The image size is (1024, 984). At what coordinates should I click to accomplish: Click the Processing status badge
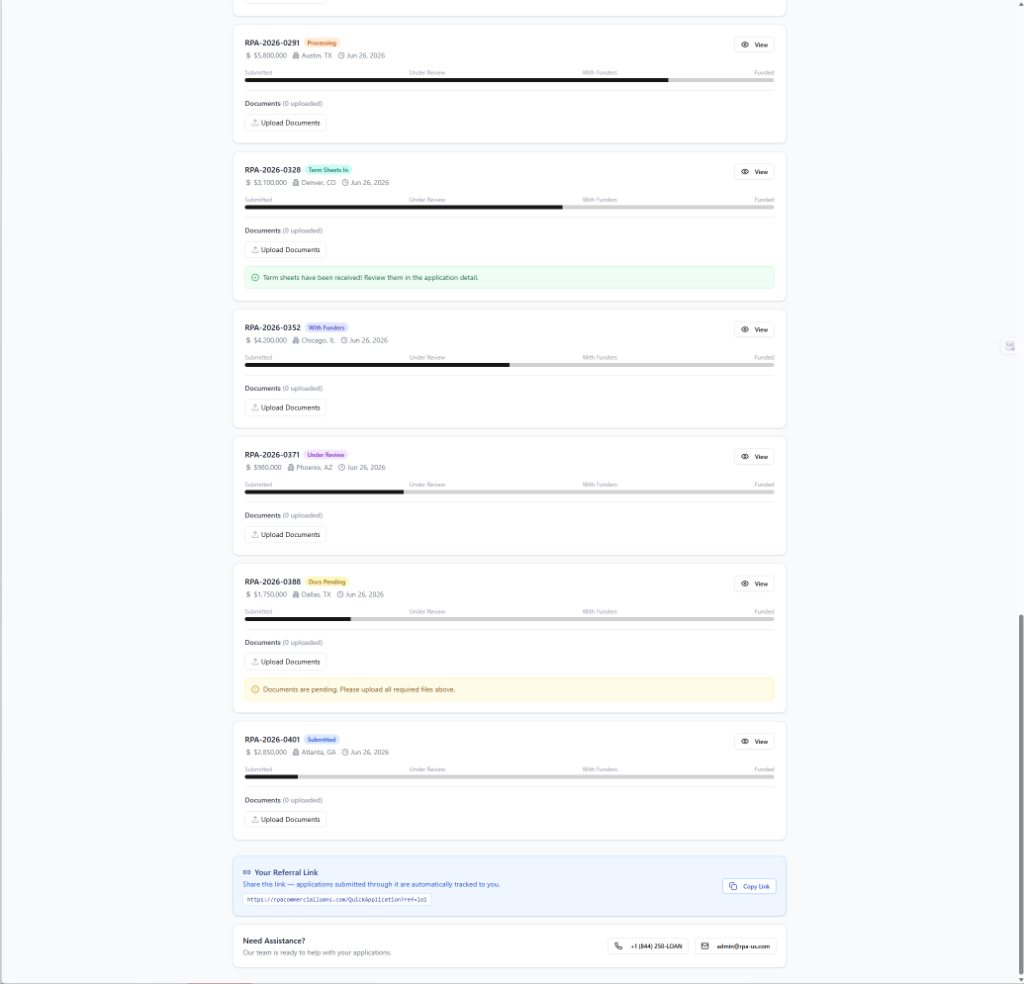tap(321, 43)
